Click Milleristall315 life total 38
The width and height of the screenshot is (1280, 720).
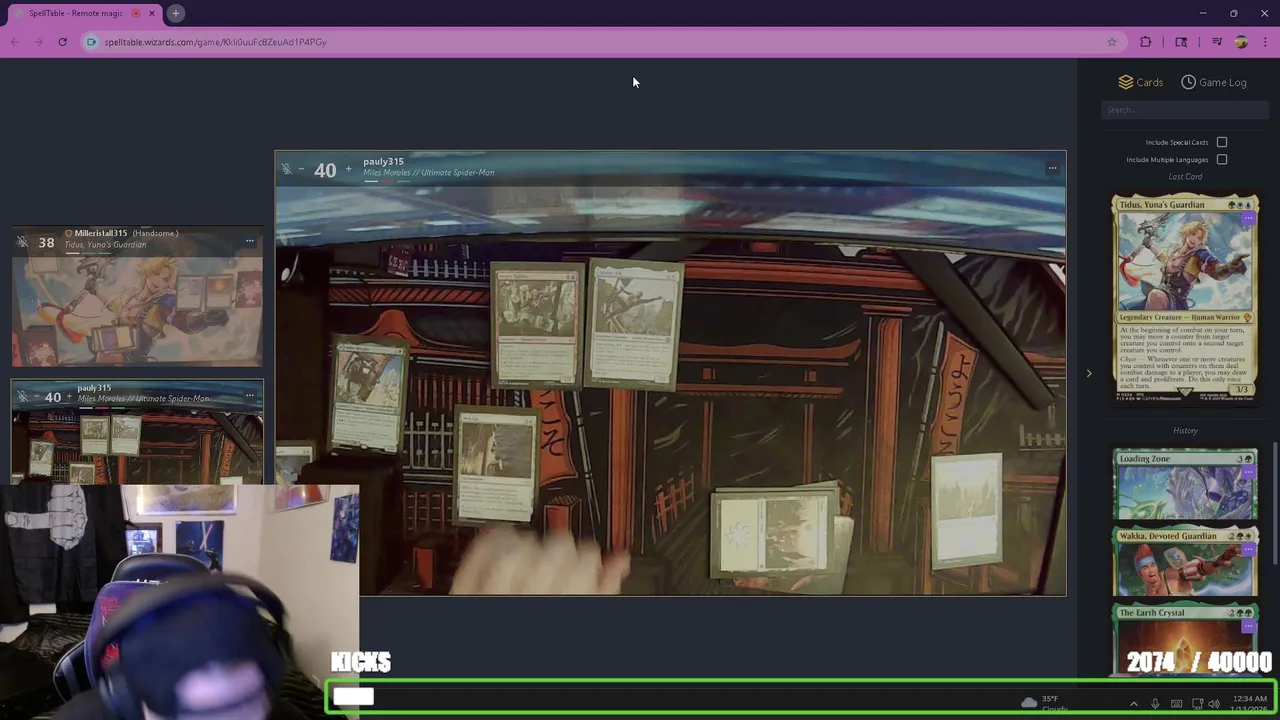click(x=47, y=242)
